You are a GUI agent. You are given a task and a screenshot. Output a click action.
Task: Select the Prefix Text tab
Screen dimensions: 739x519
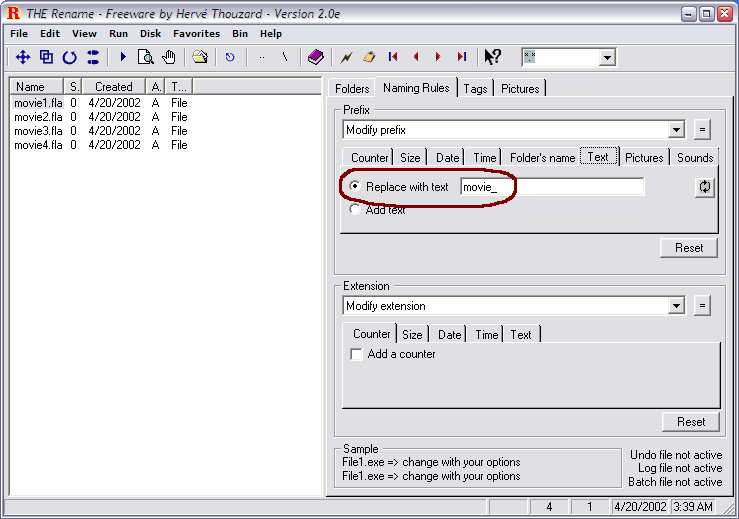(x=598, y=157)
